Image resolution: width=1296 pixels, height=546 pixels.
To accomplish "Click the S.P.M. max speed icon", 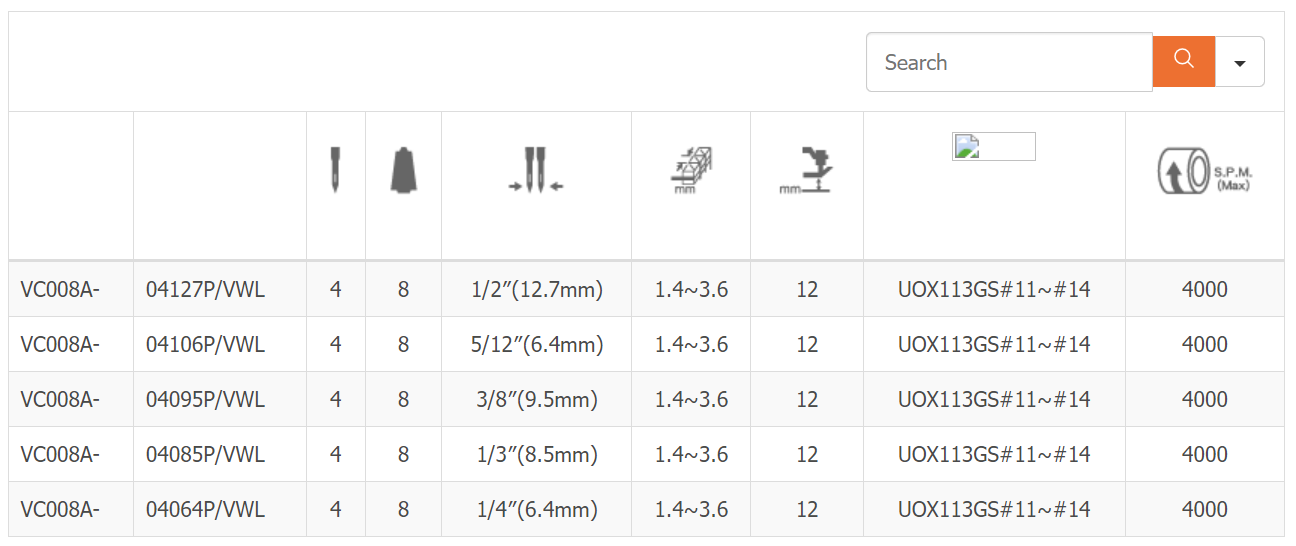I will (1204, 171).
